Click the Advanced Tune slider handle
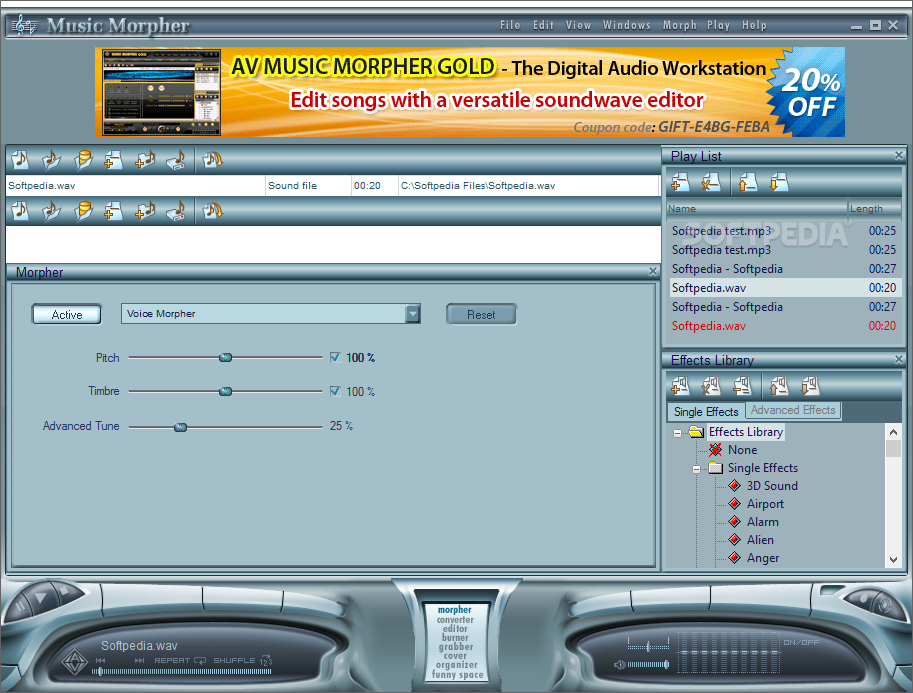The image size is (913, 693). tap(181, 427)
